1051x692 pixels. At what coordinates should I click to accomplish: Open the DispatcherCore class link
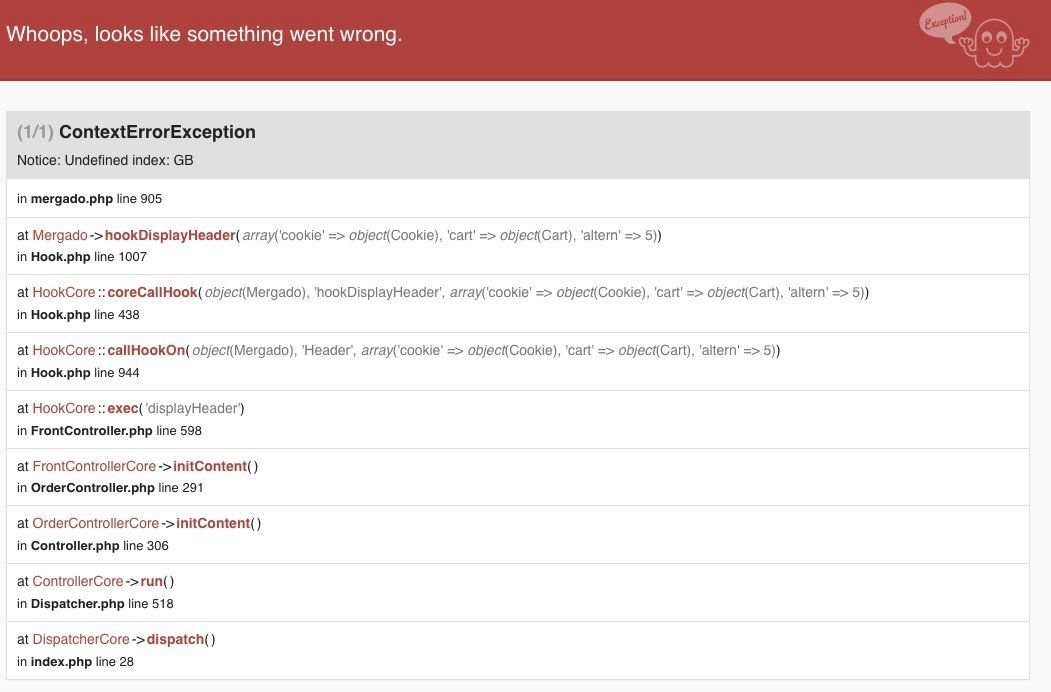pyautogui.click(x=81, y=639)
